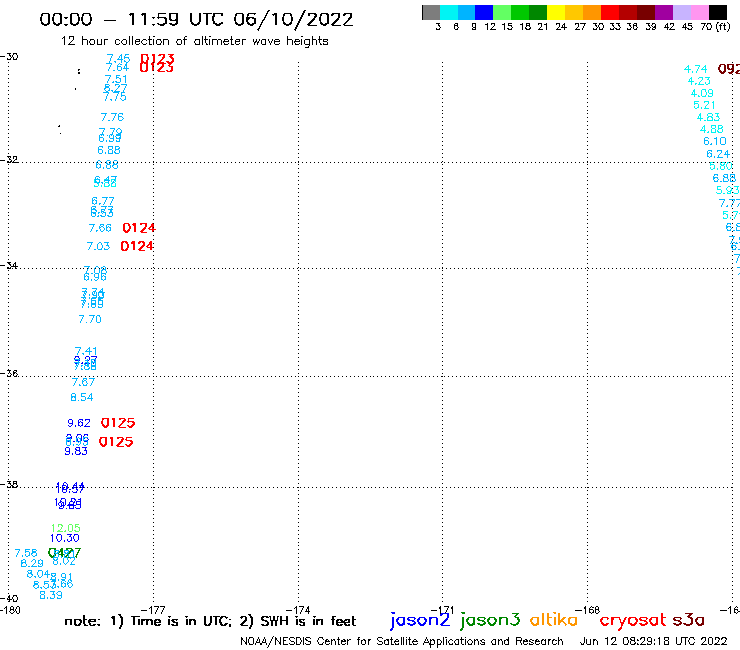Click the green wave height value 12.05
Viewport: 740px width, 650px height.
tap(66, 528)
